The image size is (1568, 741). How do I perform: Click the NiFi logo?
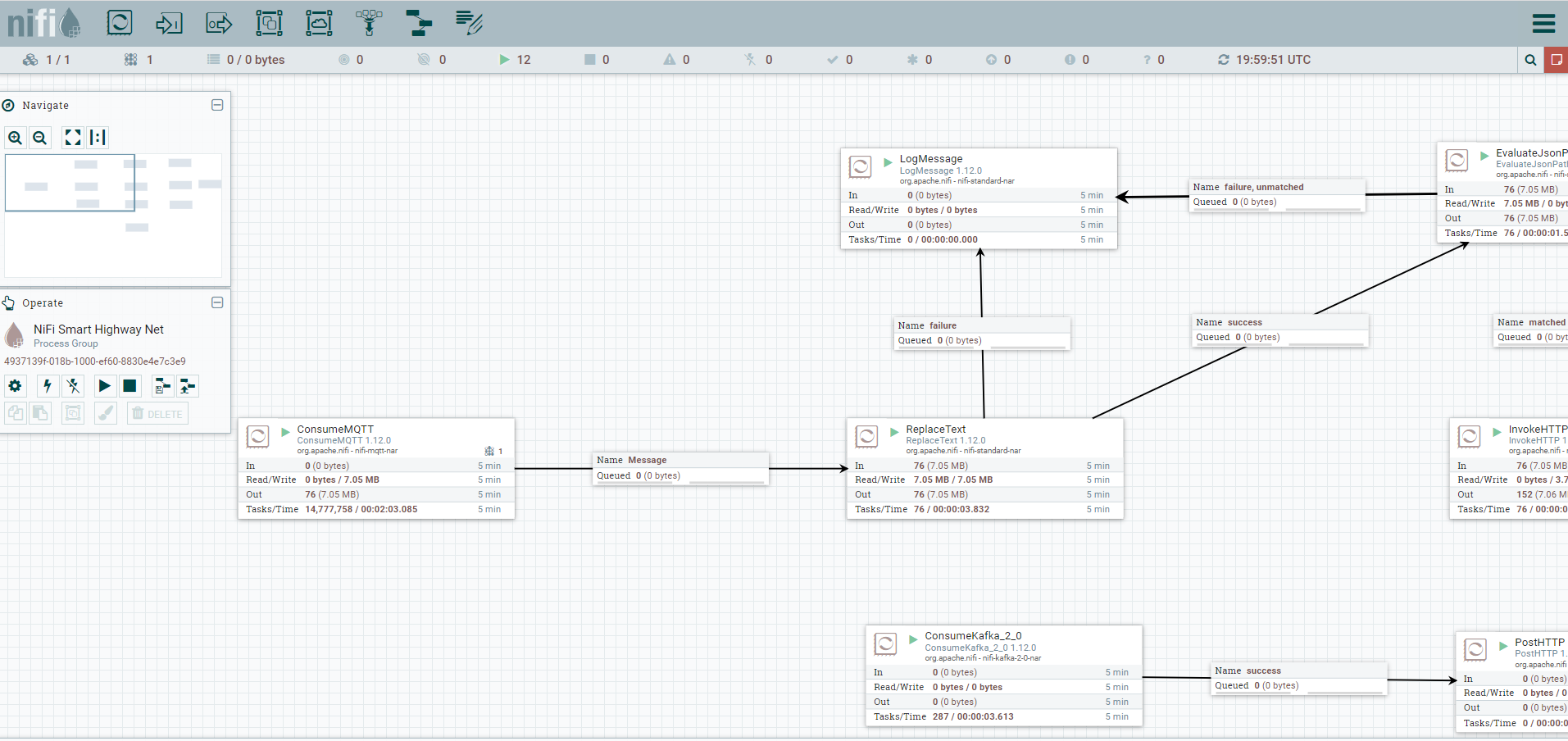click(43, 23)
